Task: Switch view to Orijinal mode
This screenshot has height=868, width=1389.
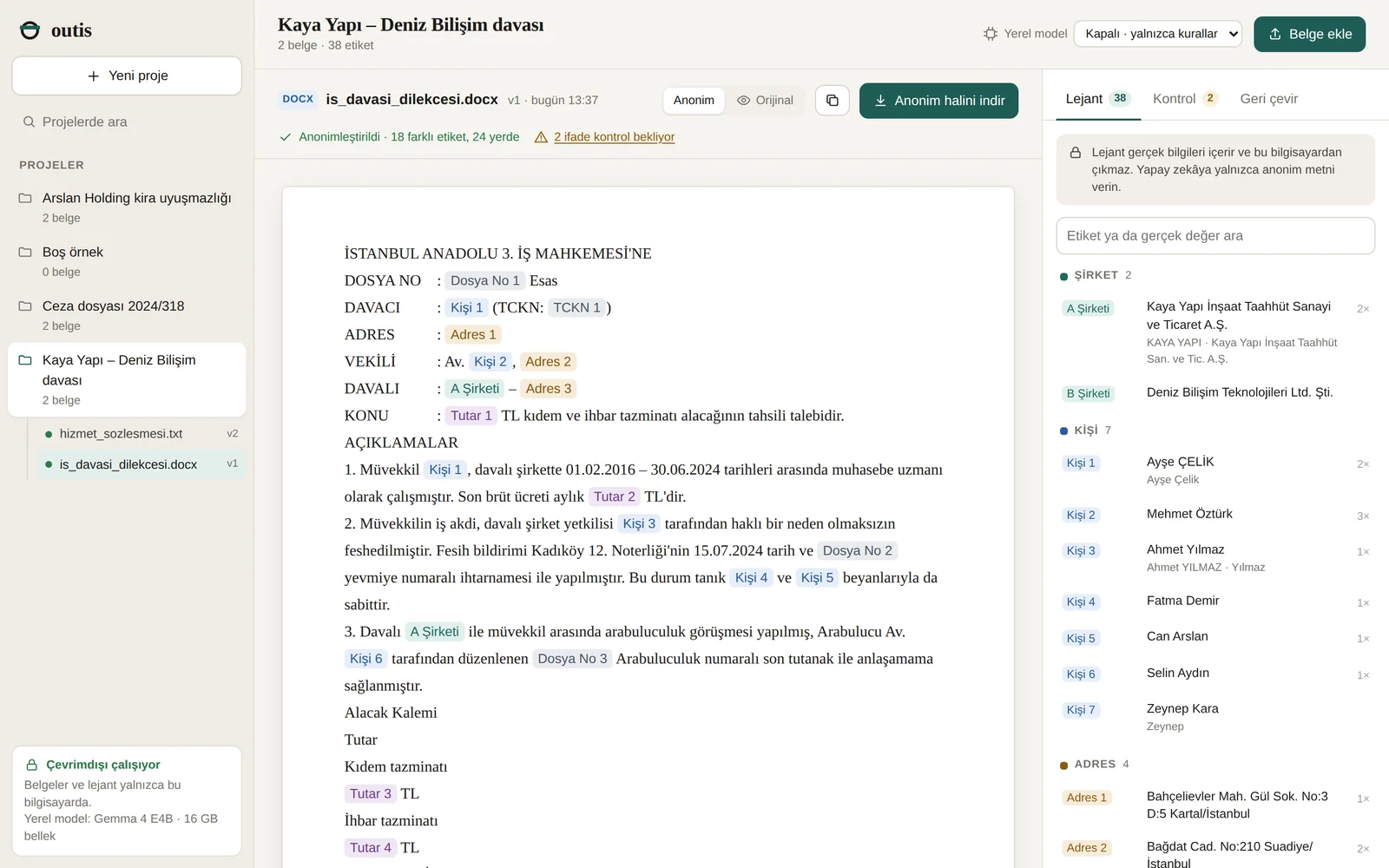Action: (x=765, y=101)
